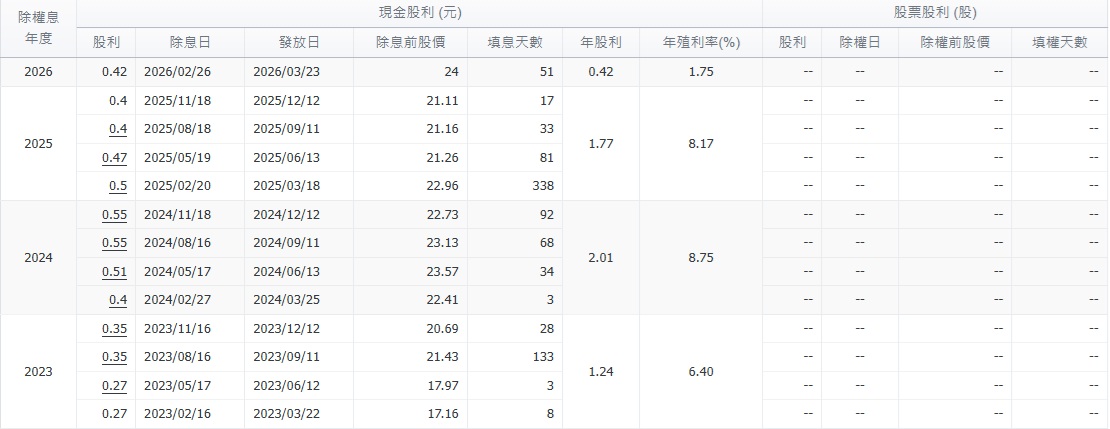
Task: Select the payment date 2024/12/12
Action: 287,214
